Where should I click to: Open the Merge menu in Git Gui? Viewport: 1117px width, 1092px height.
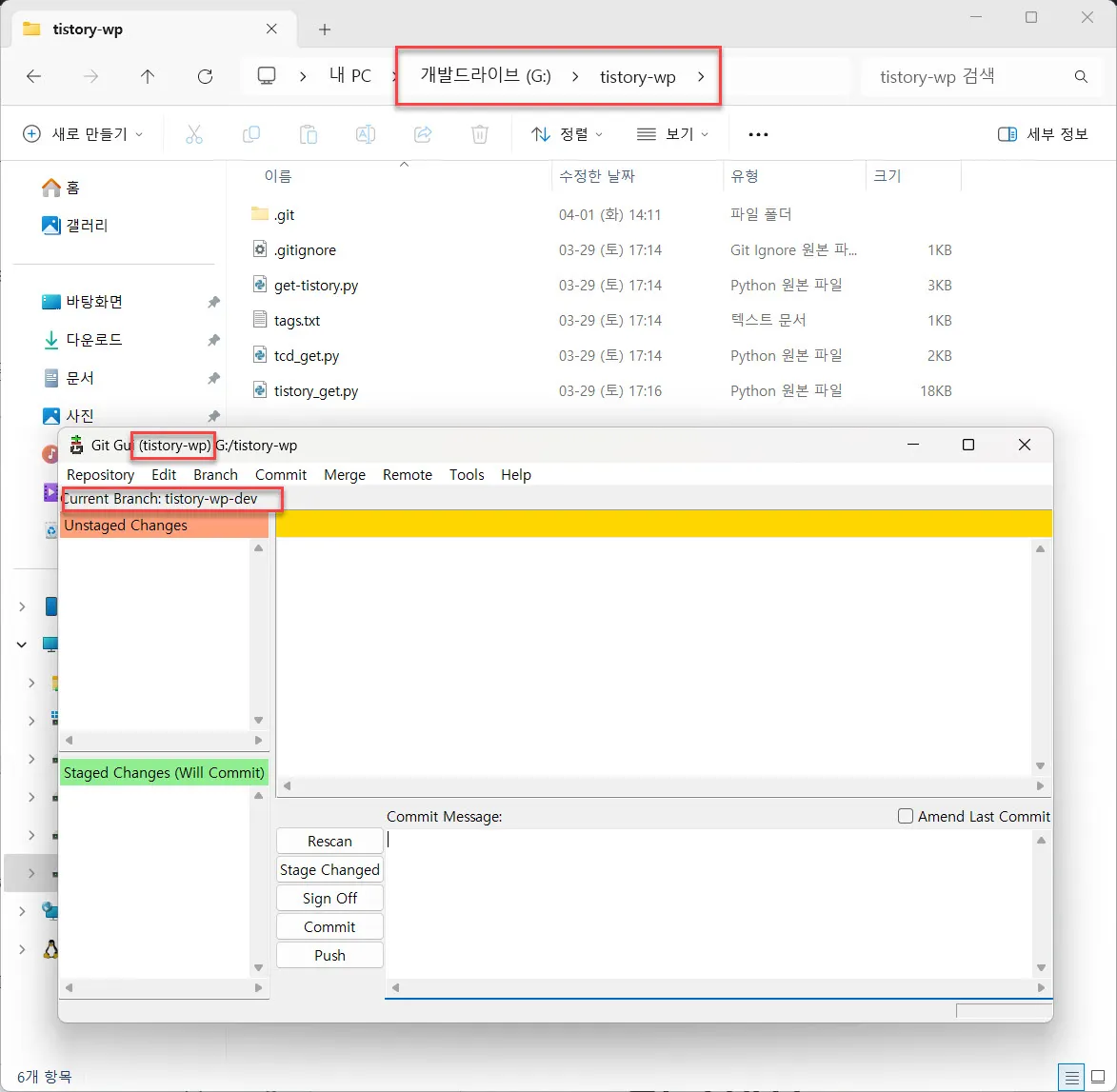point(344,474)
